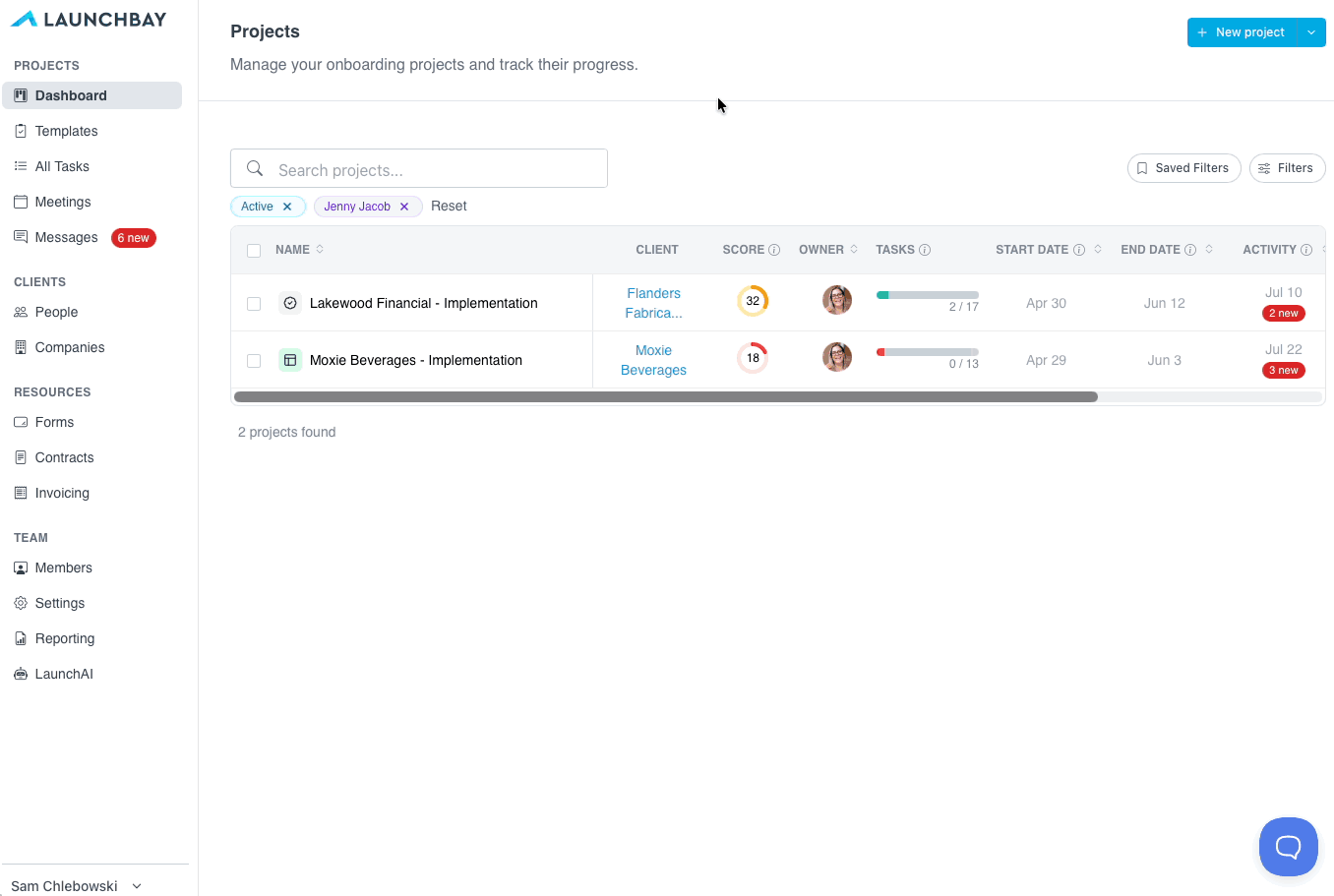The width and height of the screenshot is (1334, 896).
Task: Click the Lakewood Financial tasks progress bar
Action: point(928,295)
